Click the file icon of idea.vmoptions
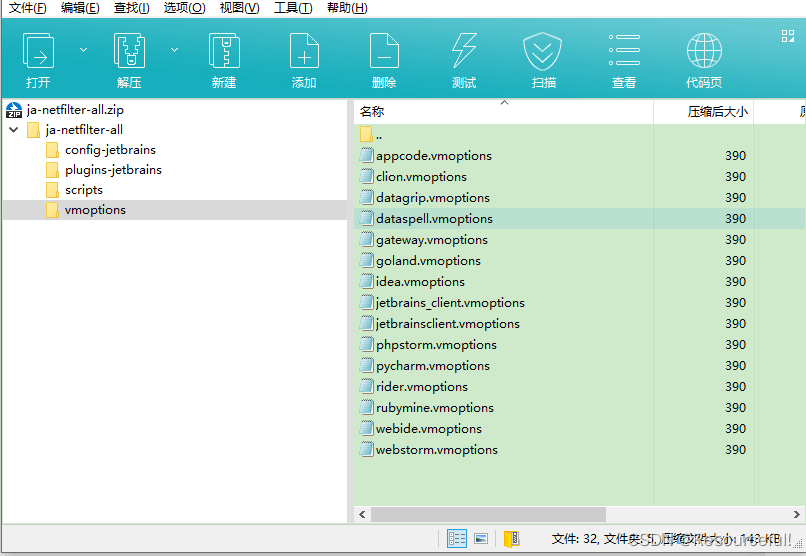The height and width of the screenshot is (556, 806). coord(367,282)
